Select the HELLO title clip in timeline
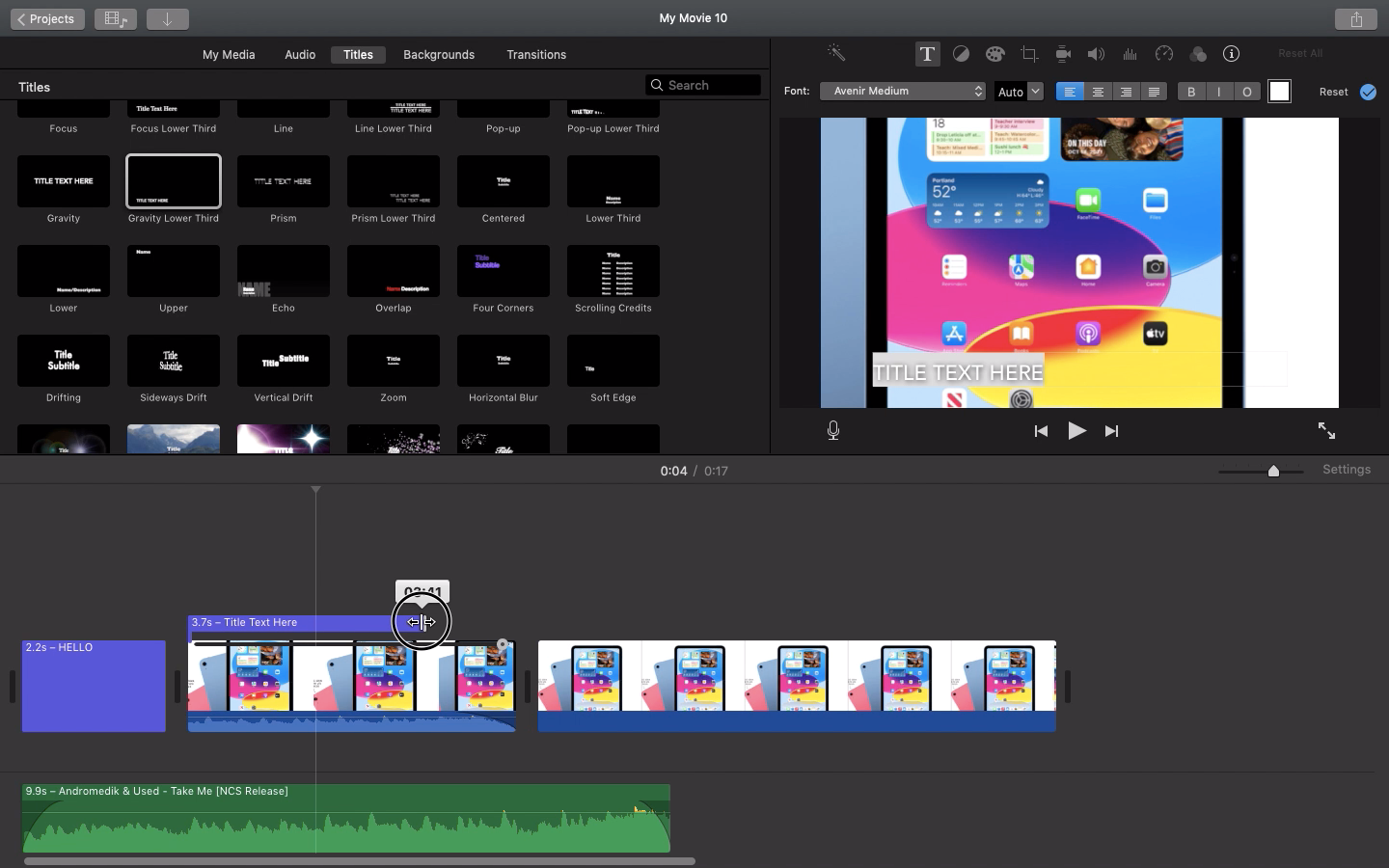Image resolution: width=1389 pixels, height=868 pixels. point(94,686)
